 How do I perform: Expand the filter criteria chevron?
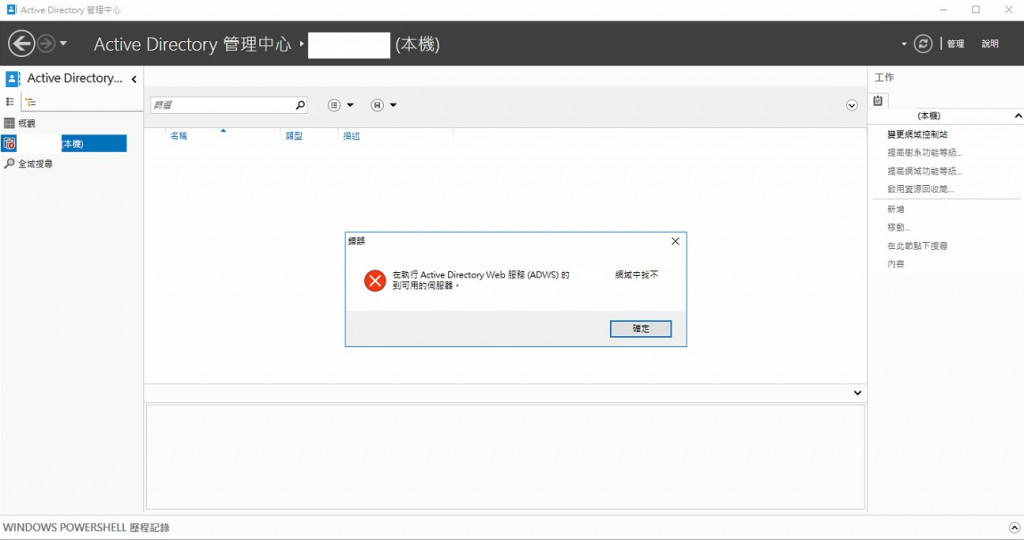[852, 105]
